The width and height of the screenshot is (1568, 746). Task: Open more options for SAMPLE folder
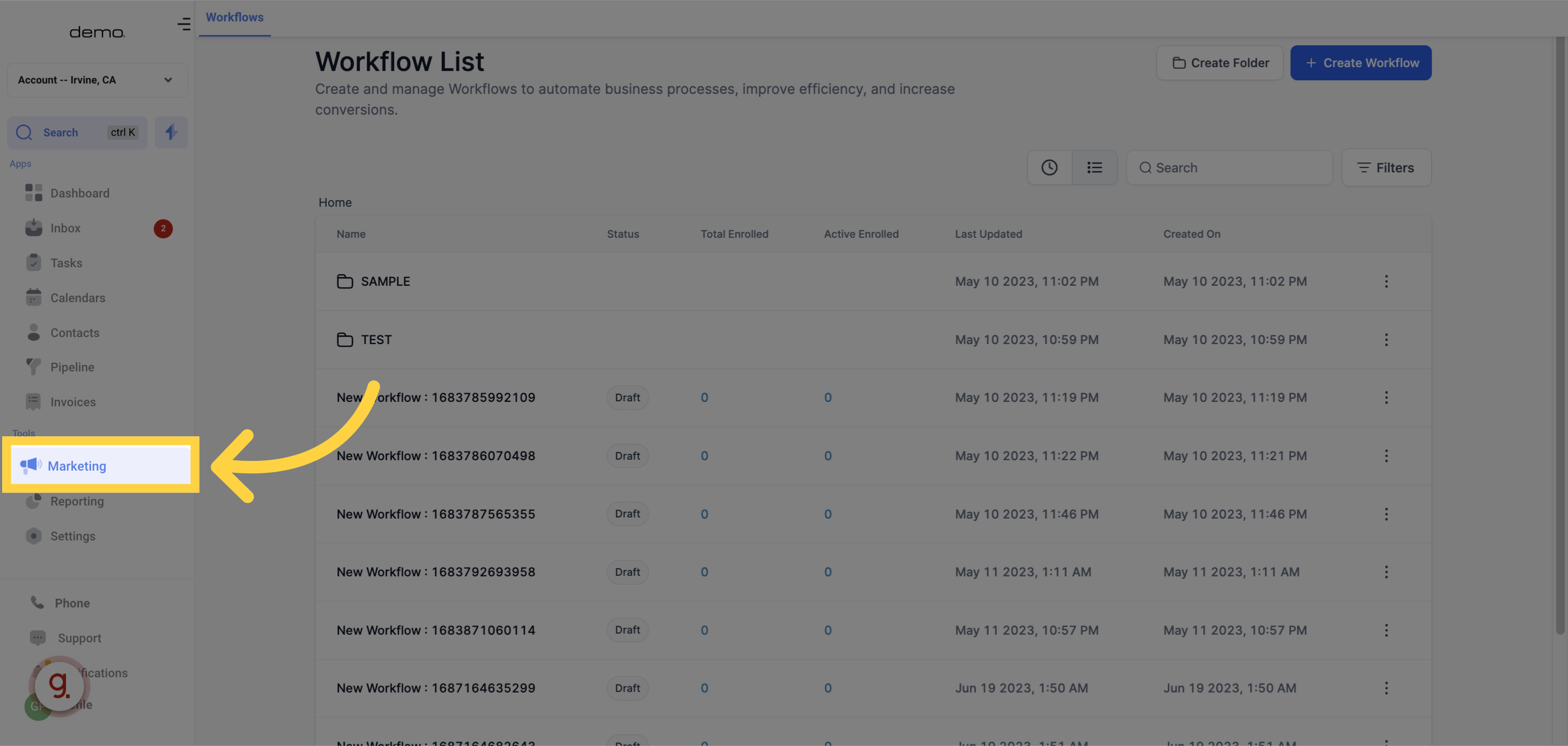tap(1386, 282)
